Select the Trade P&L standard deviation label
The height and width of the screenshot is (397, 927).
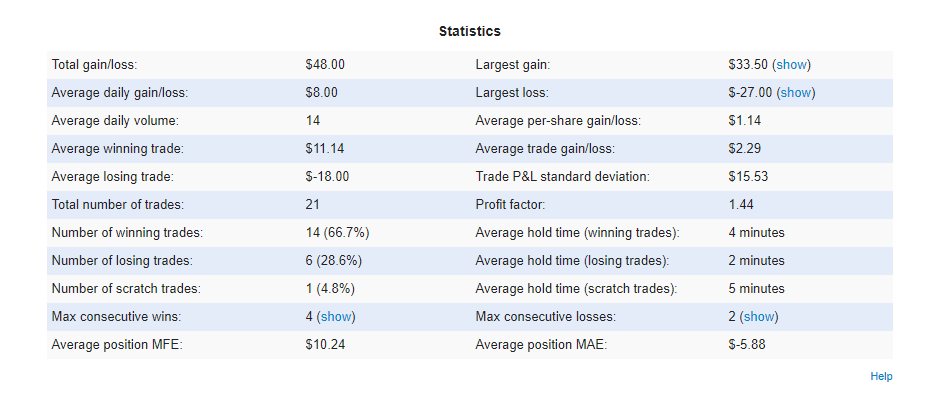[562, 177]
